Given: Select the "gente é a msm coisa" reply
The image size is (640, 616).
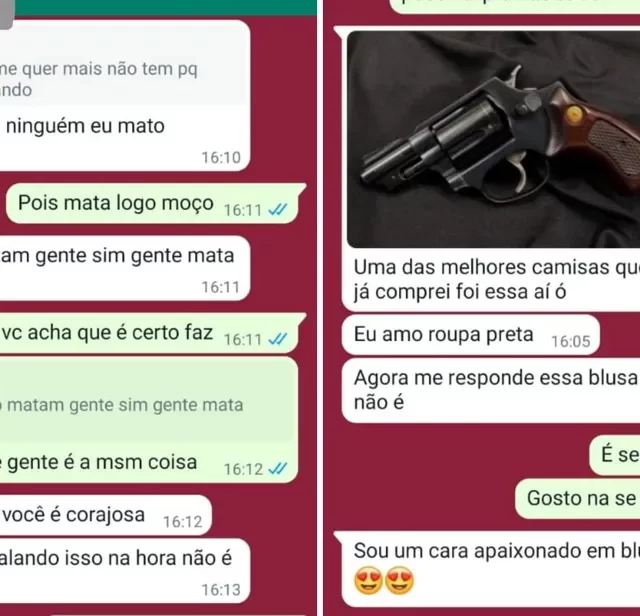Looking at the screenshot, I should [x=149, y=420].
